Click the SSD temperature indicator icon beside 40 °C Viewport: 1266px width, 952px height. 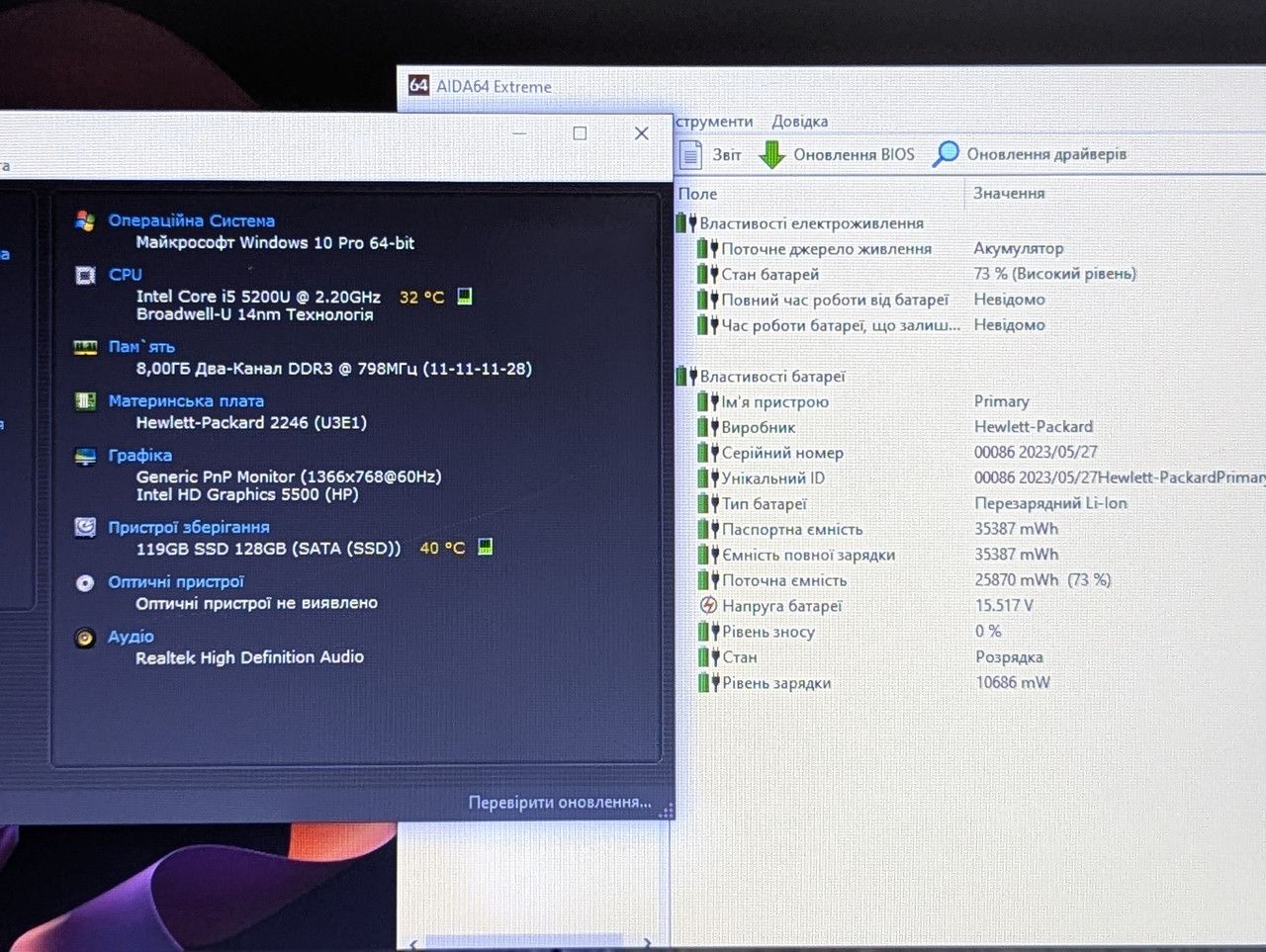click(485, 547)
